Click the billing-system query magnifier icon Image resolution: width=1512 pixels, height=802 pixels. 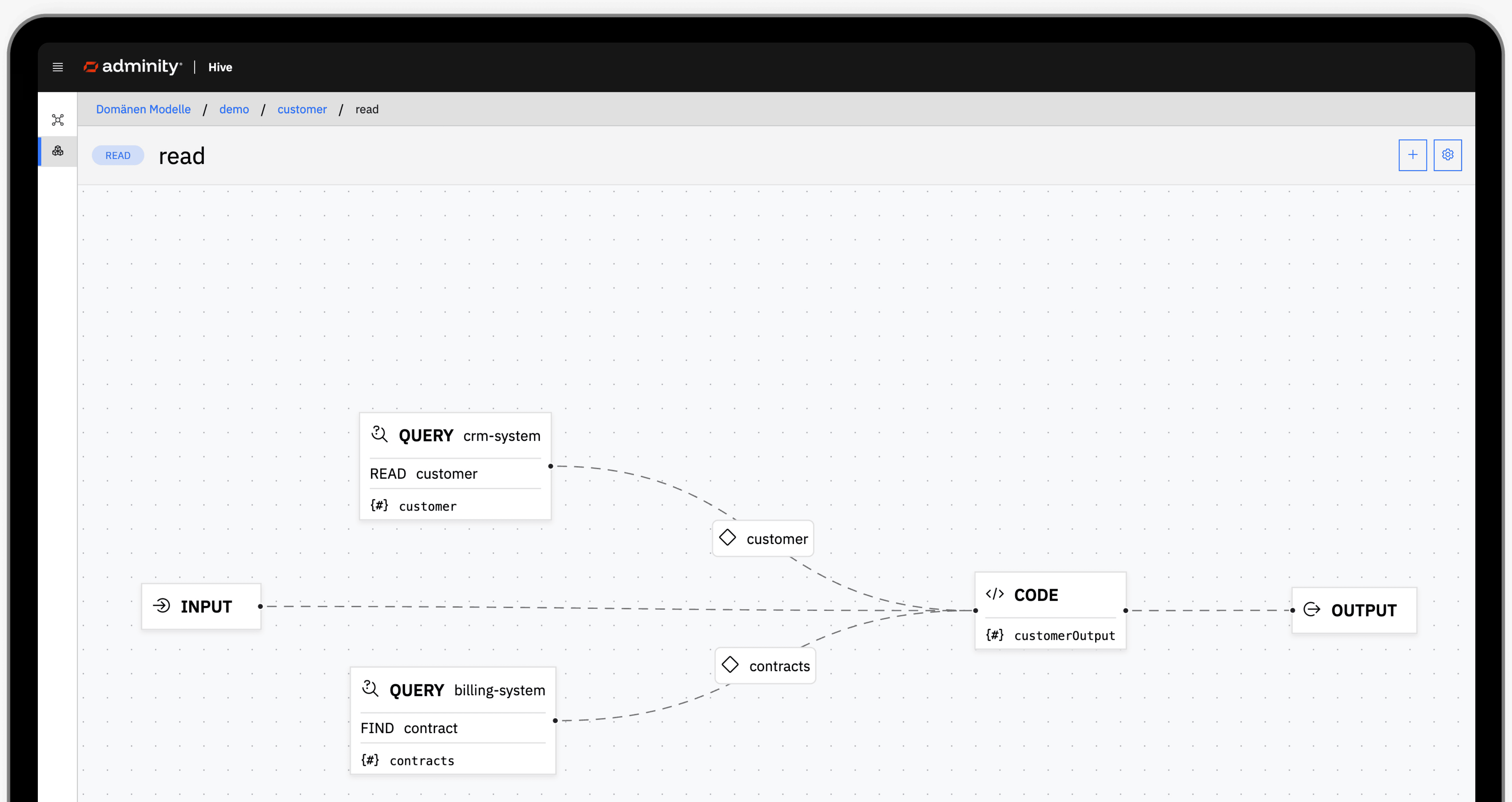(x=370, y=689)
